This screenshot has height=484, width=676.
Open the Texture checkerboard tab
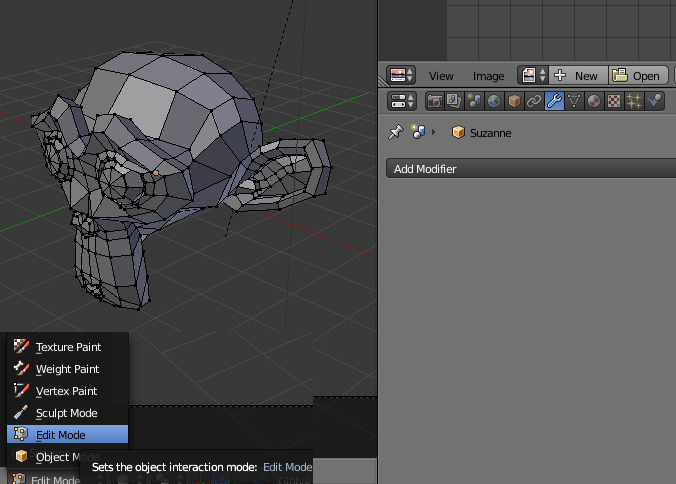coord(614,101)
